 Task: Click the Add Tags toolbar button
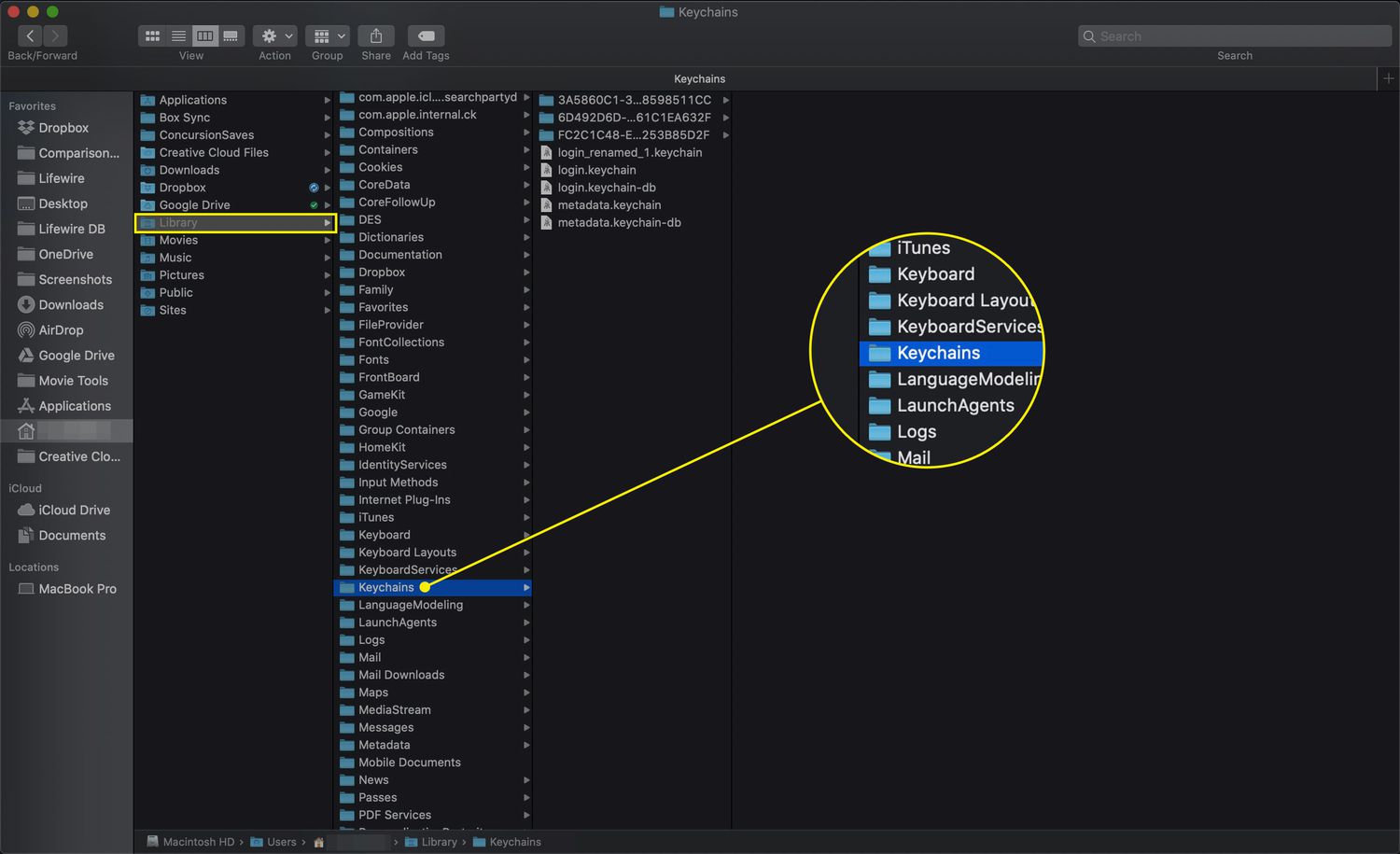pos(426,36)
